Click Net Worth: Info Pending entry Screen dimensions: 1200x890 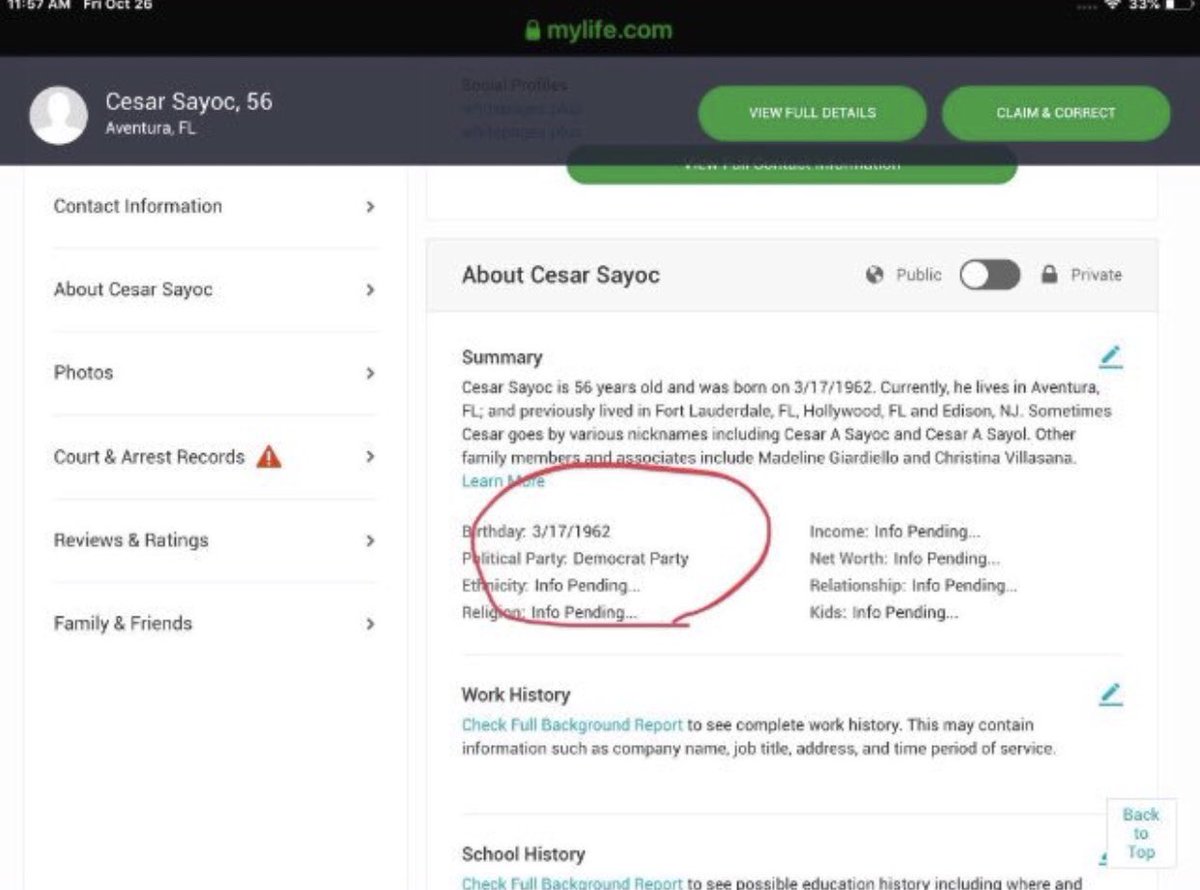tap(905, 559)
